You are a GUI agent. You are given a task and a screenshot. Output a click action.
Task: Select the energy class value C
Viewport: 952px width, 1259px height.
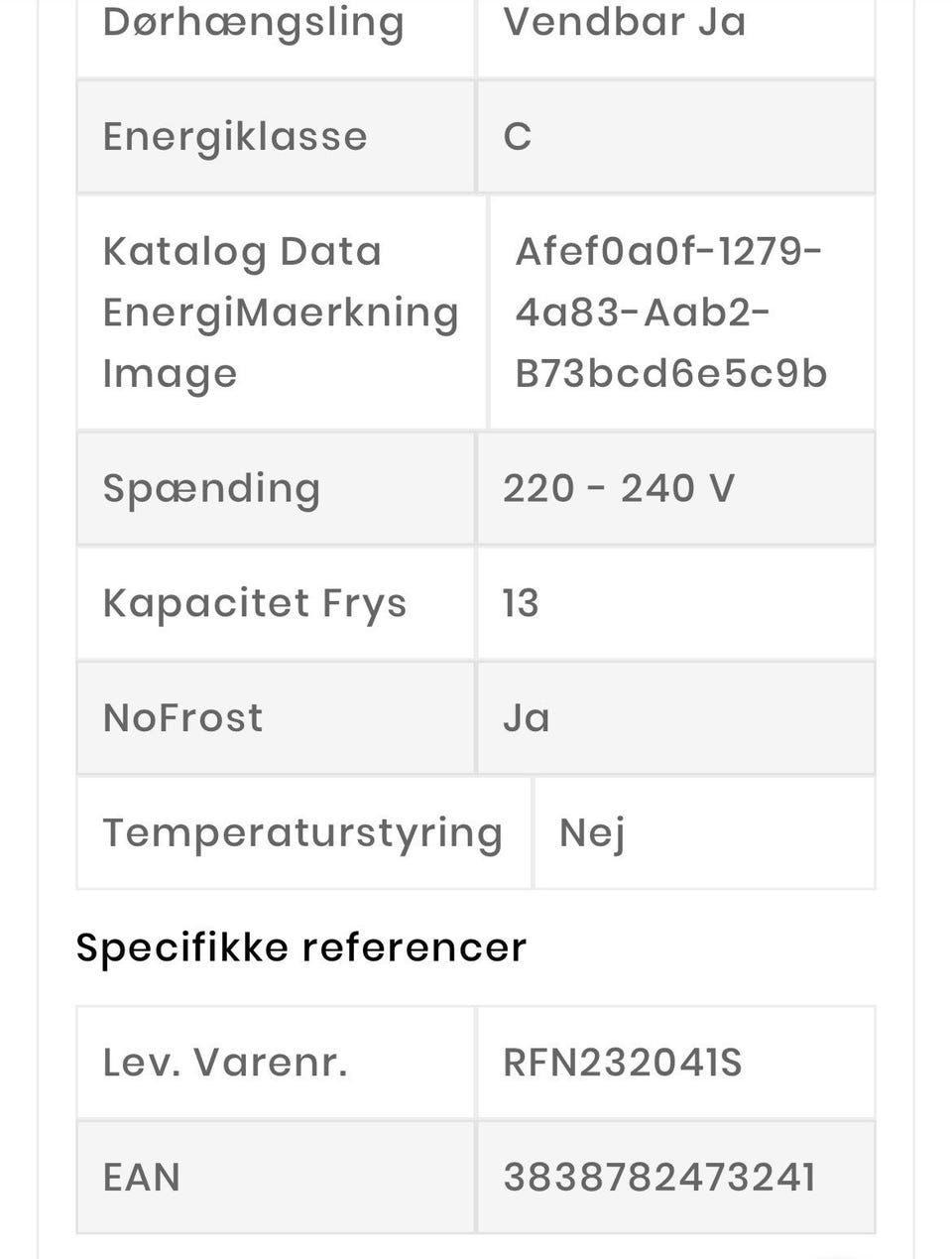coord(518,136)
